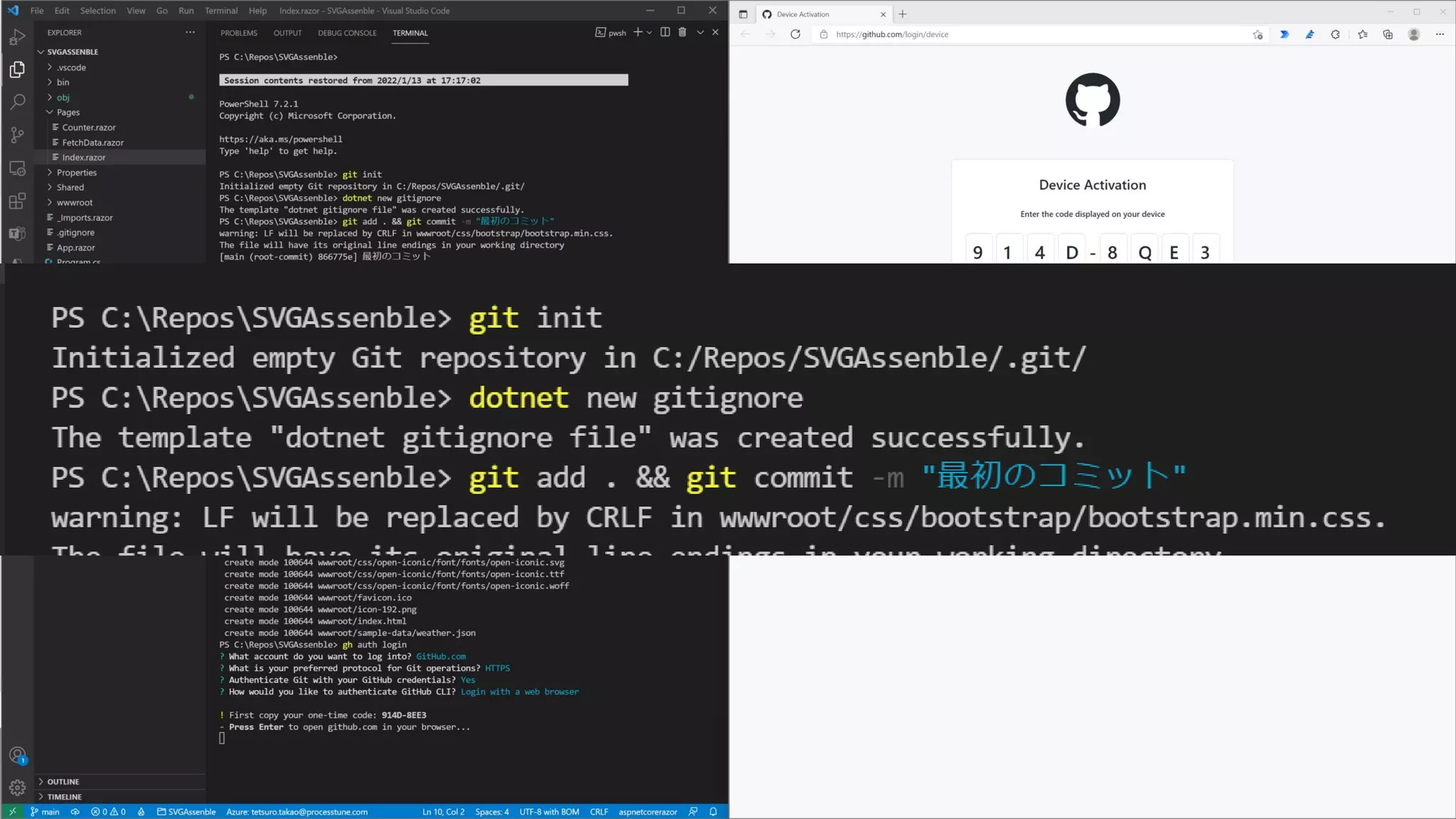Click the CRLF line ending indicator
Viewport: 1456px width, 819px height.
[x=599, y=811]
